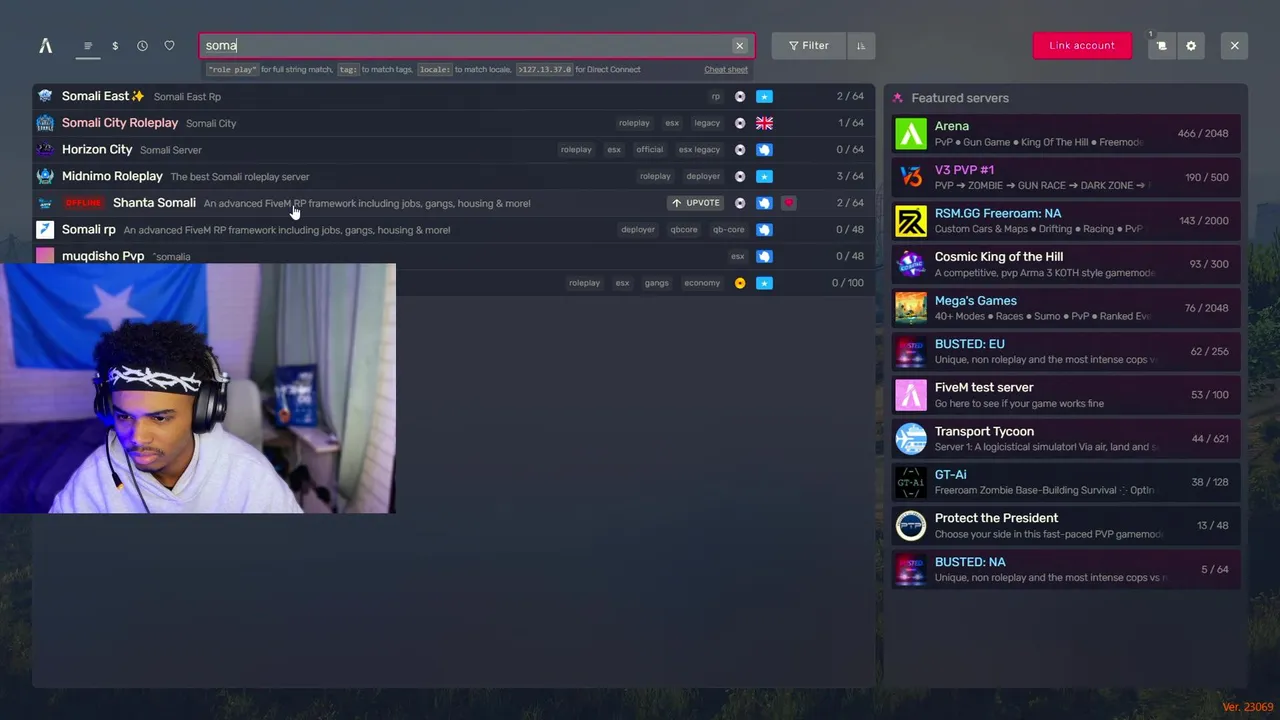Toggle favorite heart on Shanta Somali
Screen dimensions: 1280x720
[x=789, y=203]
